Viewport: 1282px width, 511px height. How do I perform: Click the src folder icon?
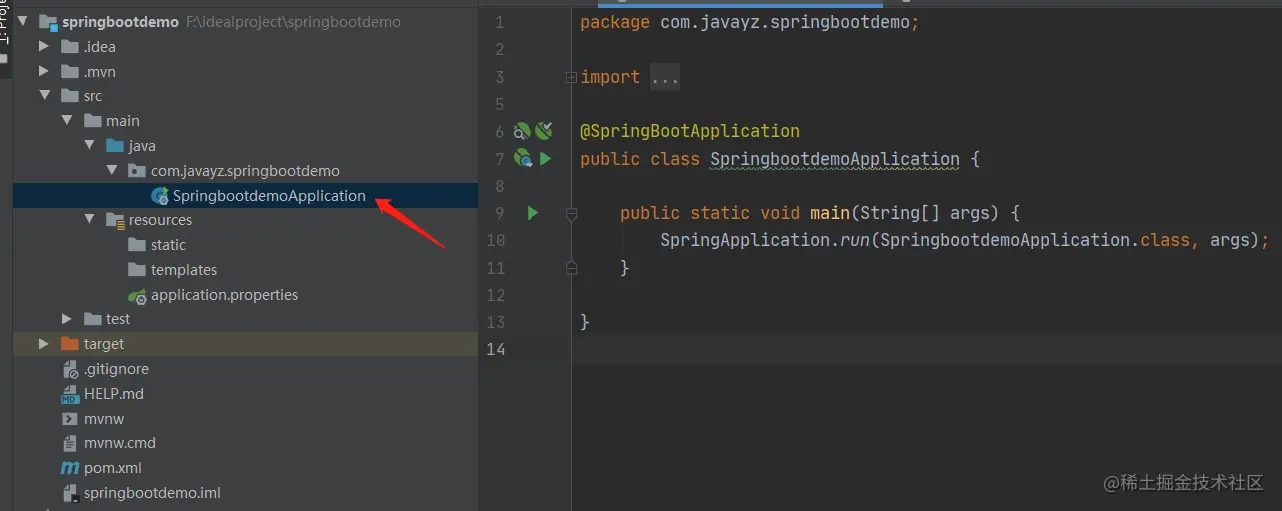(x=70, y=96)
